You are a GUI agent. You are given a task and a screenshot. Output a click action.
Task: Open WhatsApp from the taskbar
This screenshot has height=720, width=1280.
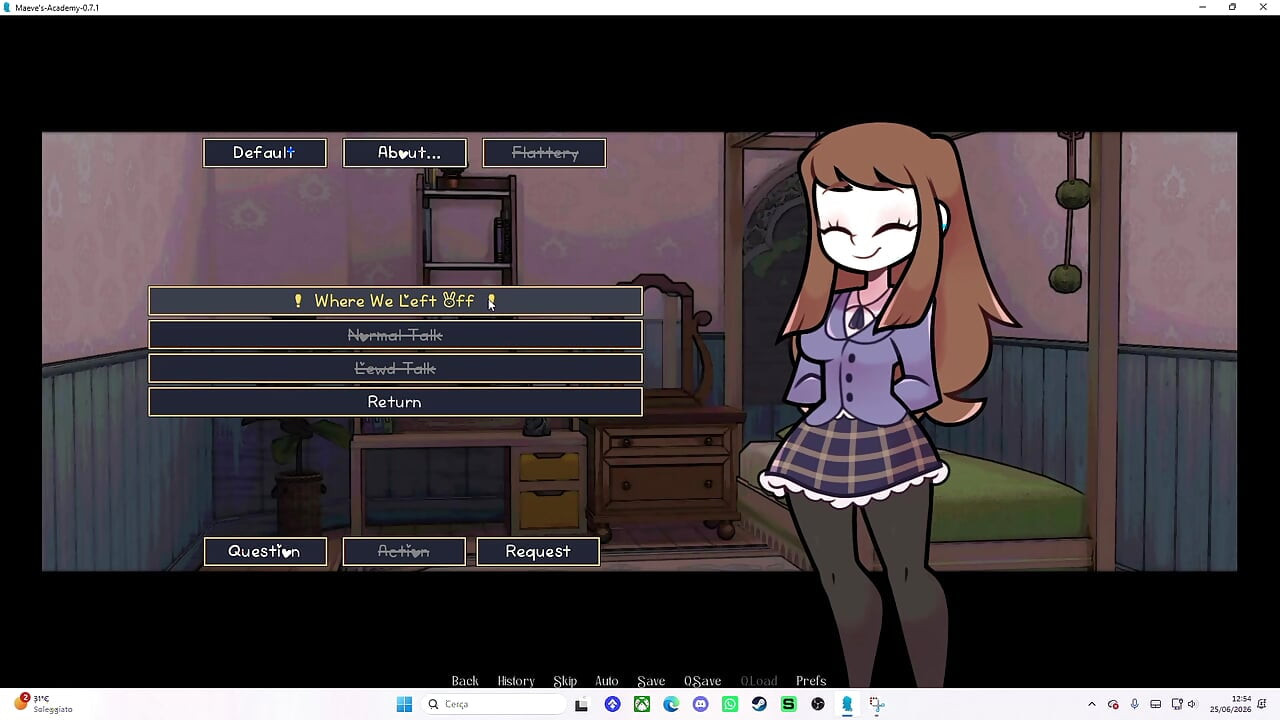click(730, 704)
